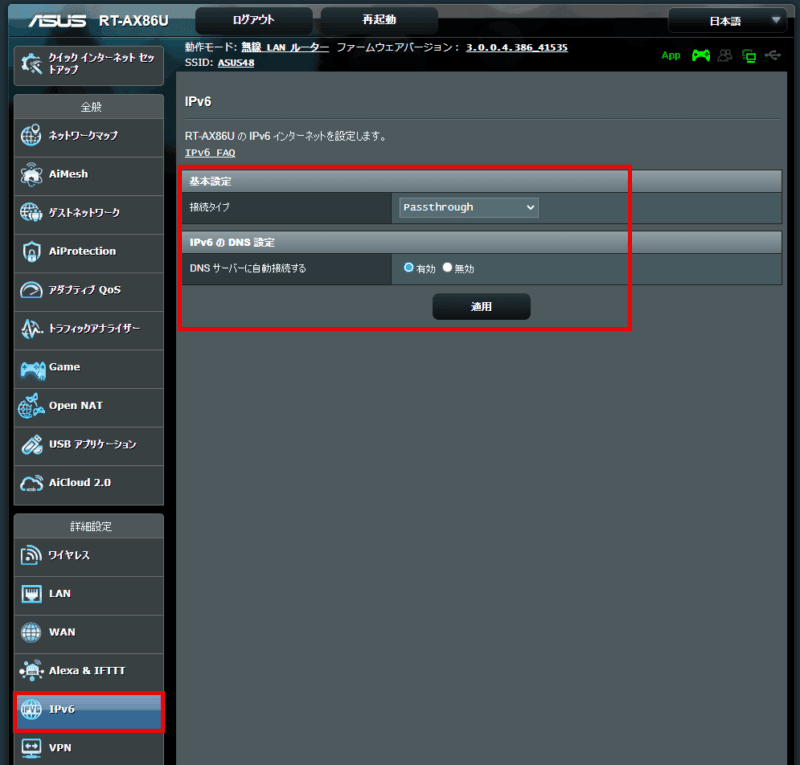The height and width of the screenshot is (765, 800).
Task: Click the AiProtection shield icon
Action: 32,251
